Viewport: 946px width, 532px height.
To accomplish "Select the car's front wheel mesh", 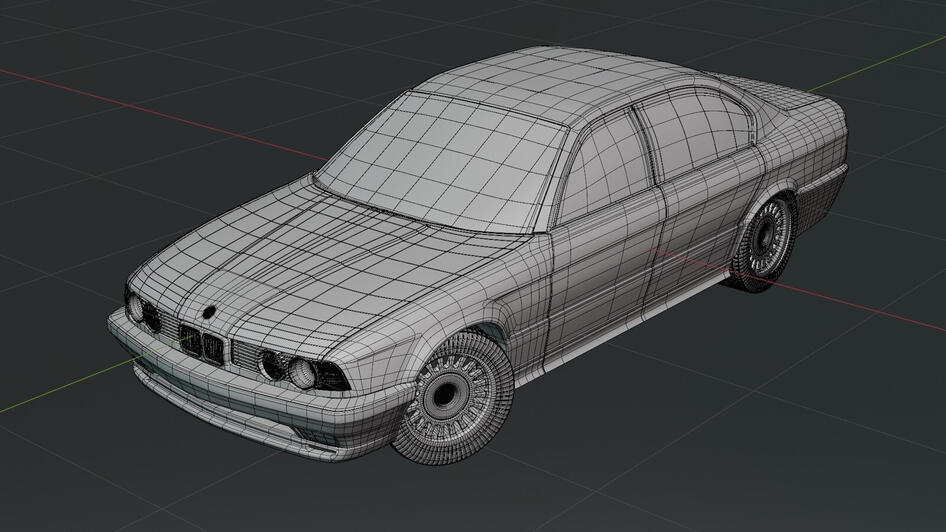I will 453,399.
